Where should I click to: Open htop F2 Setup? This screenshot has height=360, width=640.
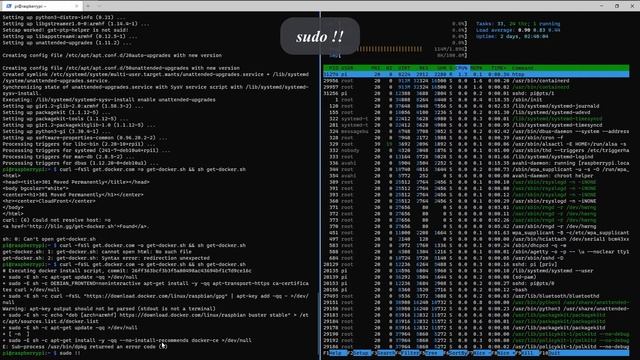(359, 353)
